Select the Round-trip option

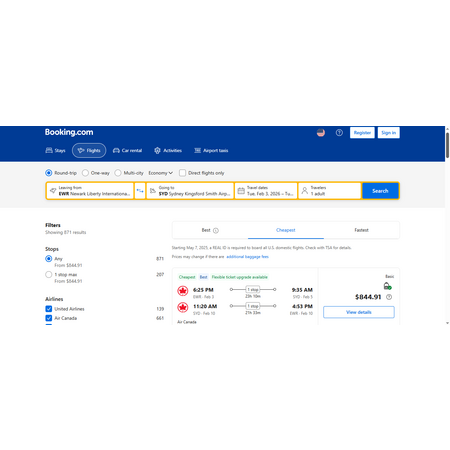(49, 173)
